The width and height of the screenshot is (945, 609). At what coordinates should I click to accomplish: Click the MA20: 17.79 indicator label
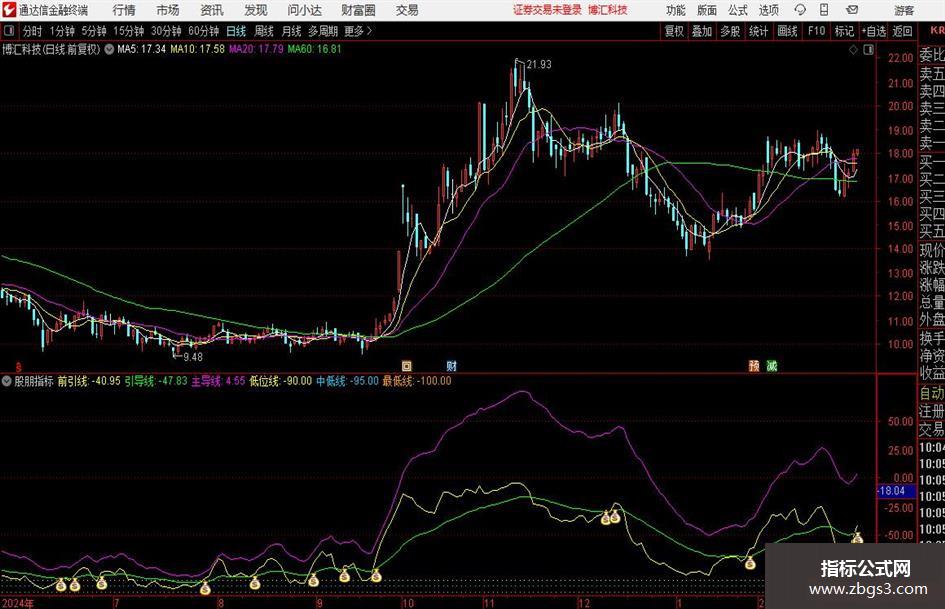click(x=256, y=49)
